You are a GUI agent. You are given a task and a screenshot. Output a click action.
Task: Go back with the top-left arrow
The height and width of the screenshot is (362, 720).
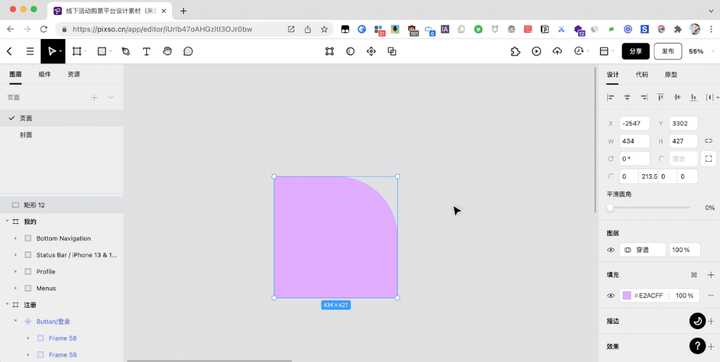(9, 51)
